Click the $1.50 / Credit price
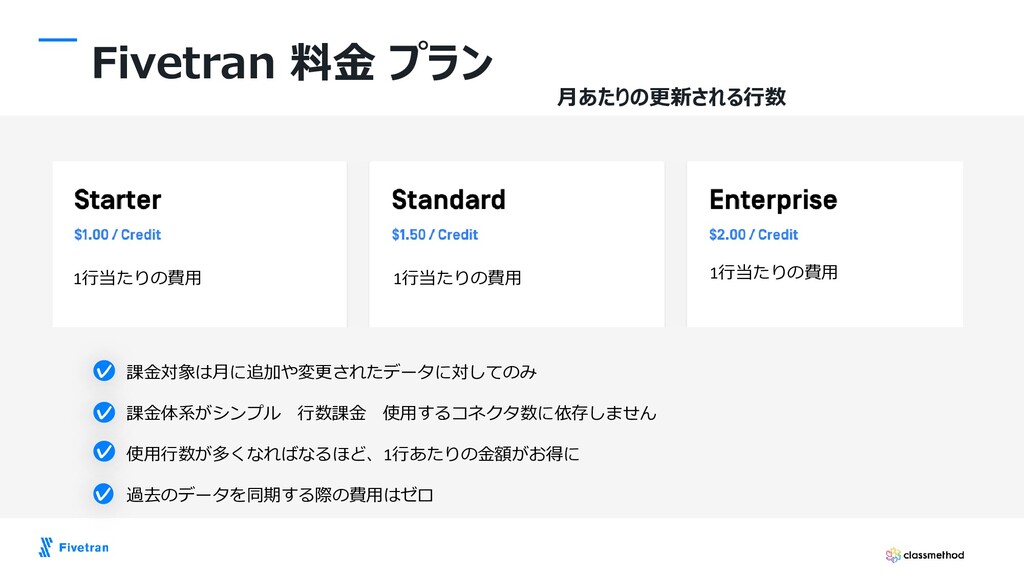This screenshot has height=576, width=1024. pos(435,234)
